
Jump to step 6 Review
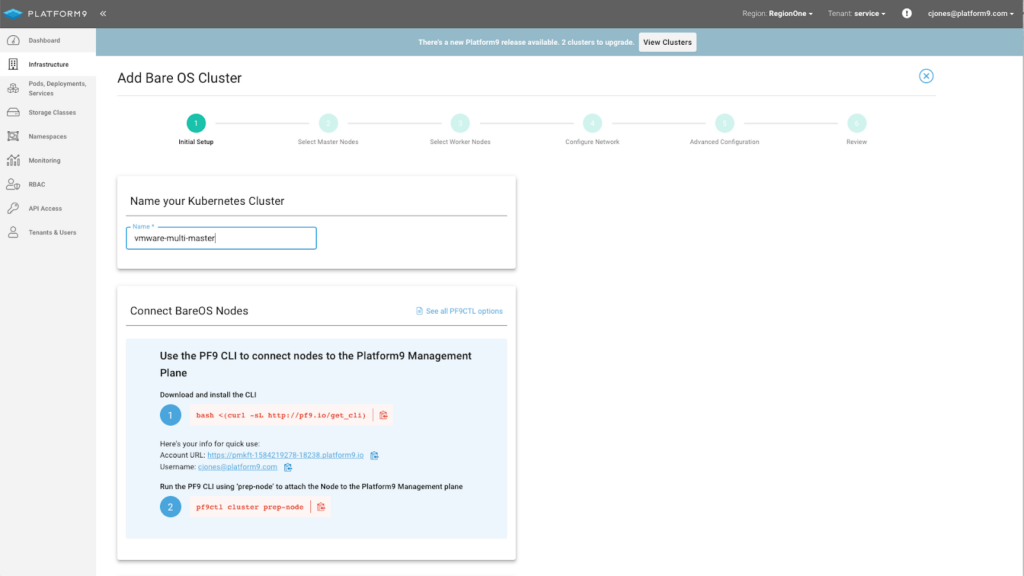856,123
